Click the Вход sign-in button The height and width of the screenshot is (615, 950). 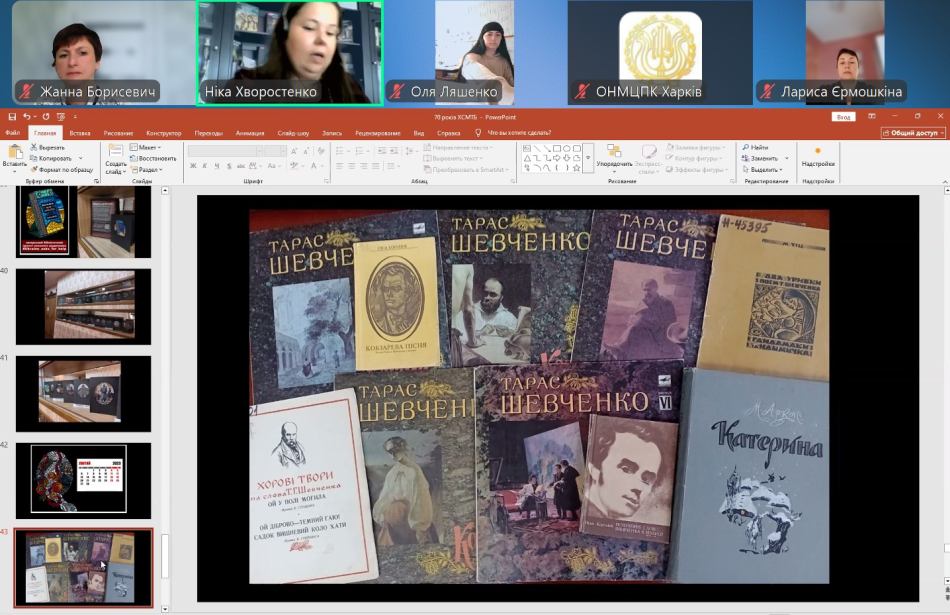click(844, 117)
